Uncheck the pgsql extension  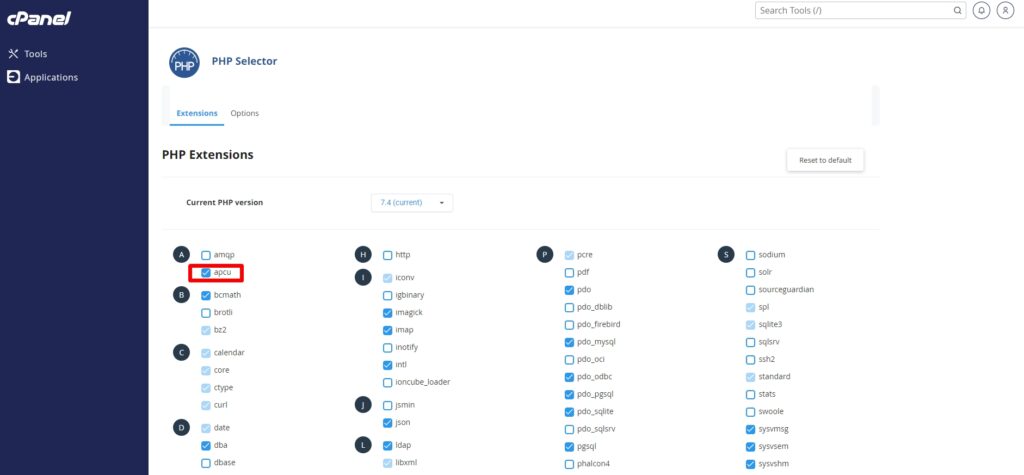(569, 447)
